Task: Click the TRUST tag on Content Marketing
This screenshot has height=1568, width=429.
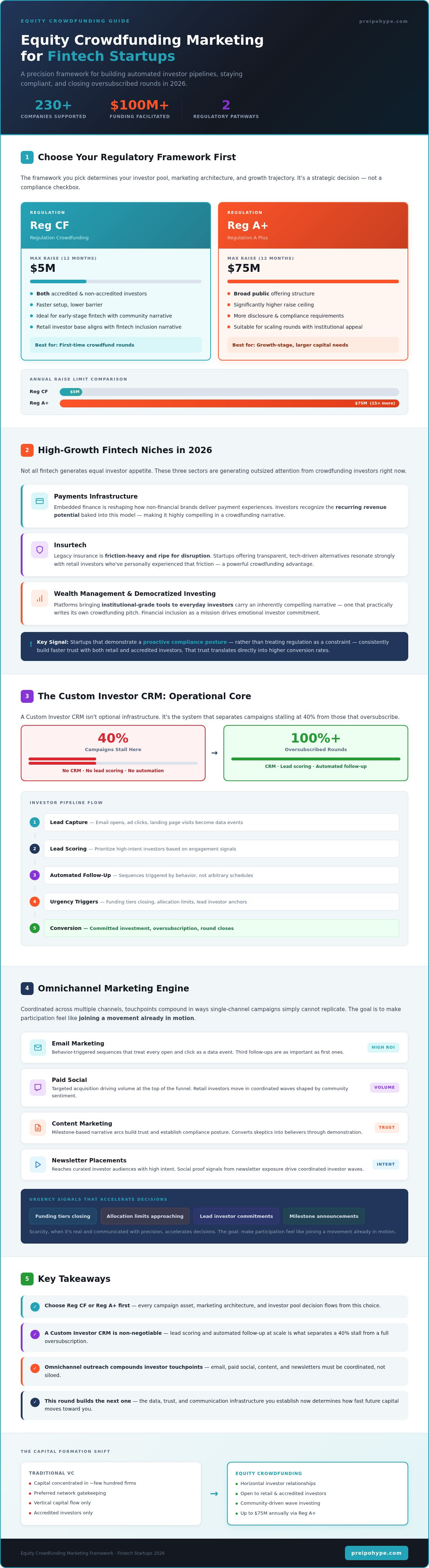Action: click(386, 1127)
